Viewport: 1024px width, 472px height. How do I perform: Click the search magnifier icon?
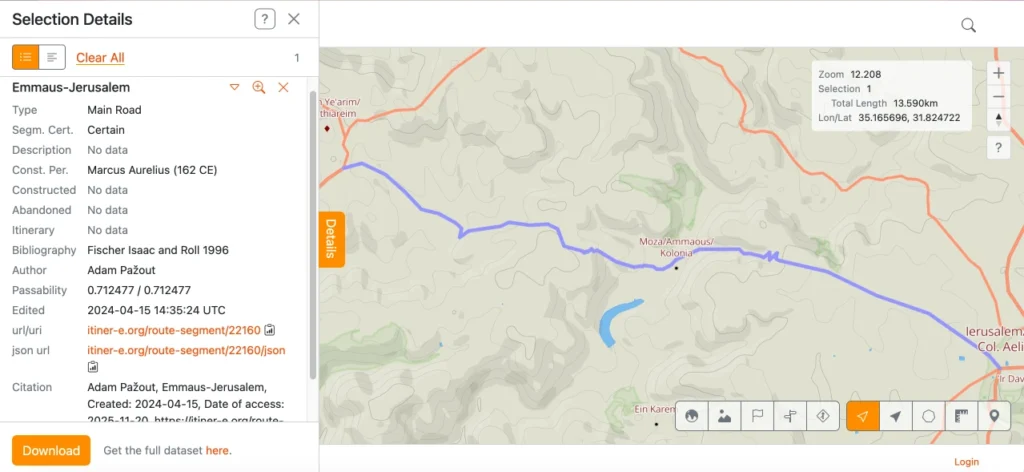(x=968, y=25)
